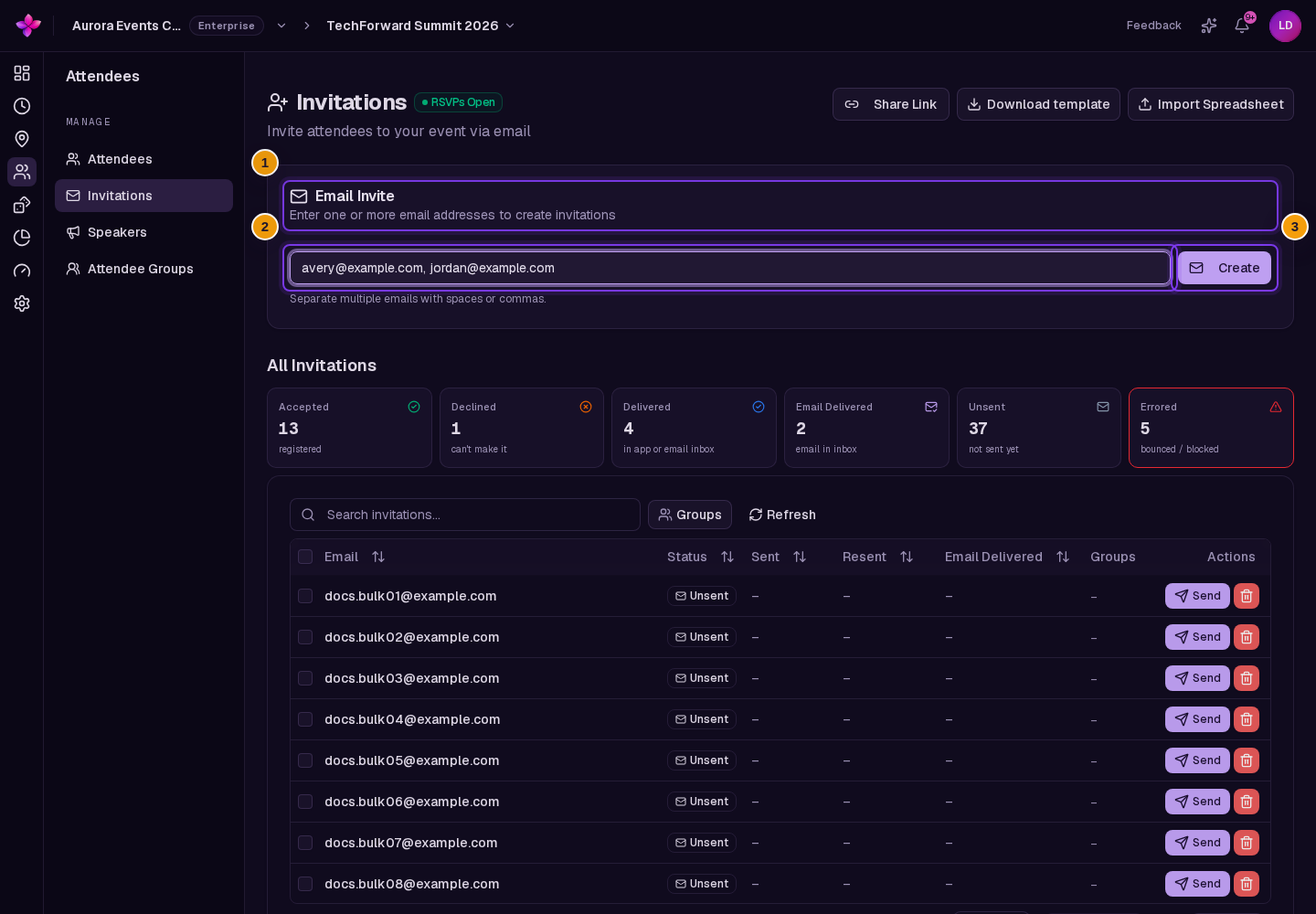This screenshot has height=914, width=1316.
Task: Delete the docs.bulk05@example.com invitation
Action: [x=1247, y=760]
